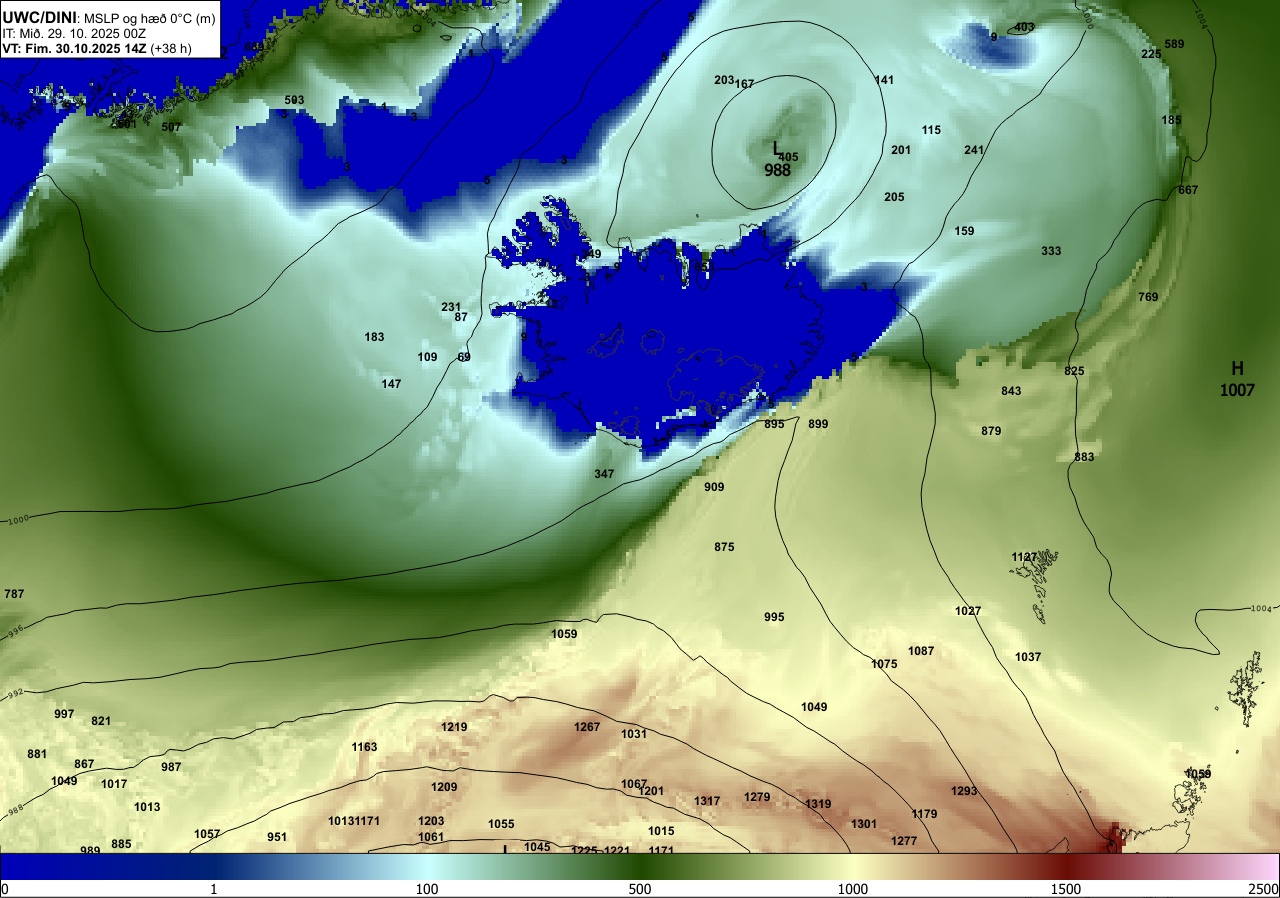Pick the height value 167

[x=744, y=84]
